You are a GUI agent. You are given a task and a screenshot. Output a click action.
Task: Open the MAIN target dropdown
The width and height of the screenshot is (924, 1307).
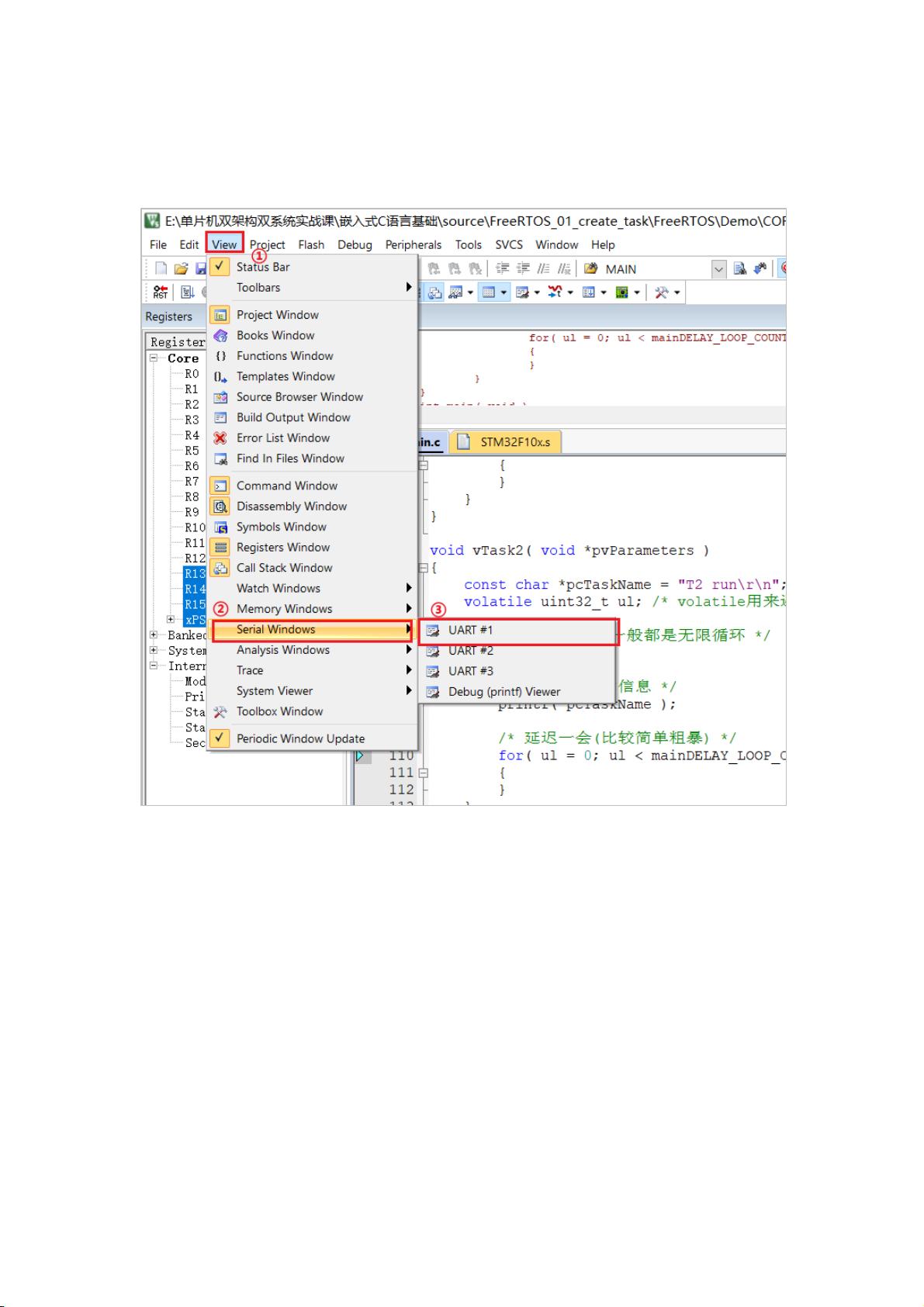[718, 269]
